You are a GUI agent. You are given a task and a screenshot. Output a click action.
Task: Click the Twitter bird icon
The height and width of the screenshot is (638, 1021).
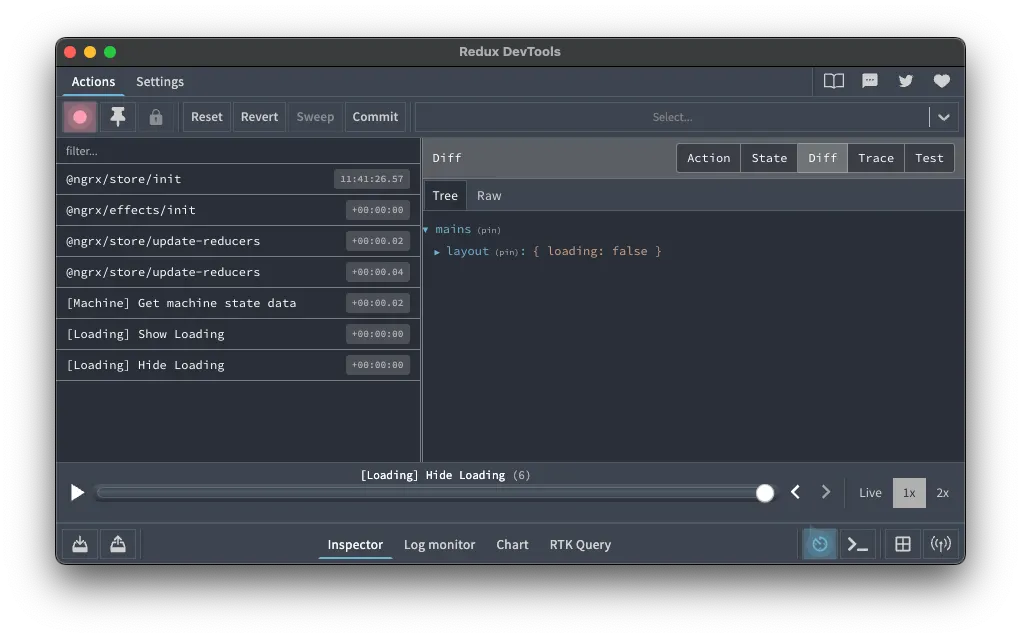coord(906,81)
